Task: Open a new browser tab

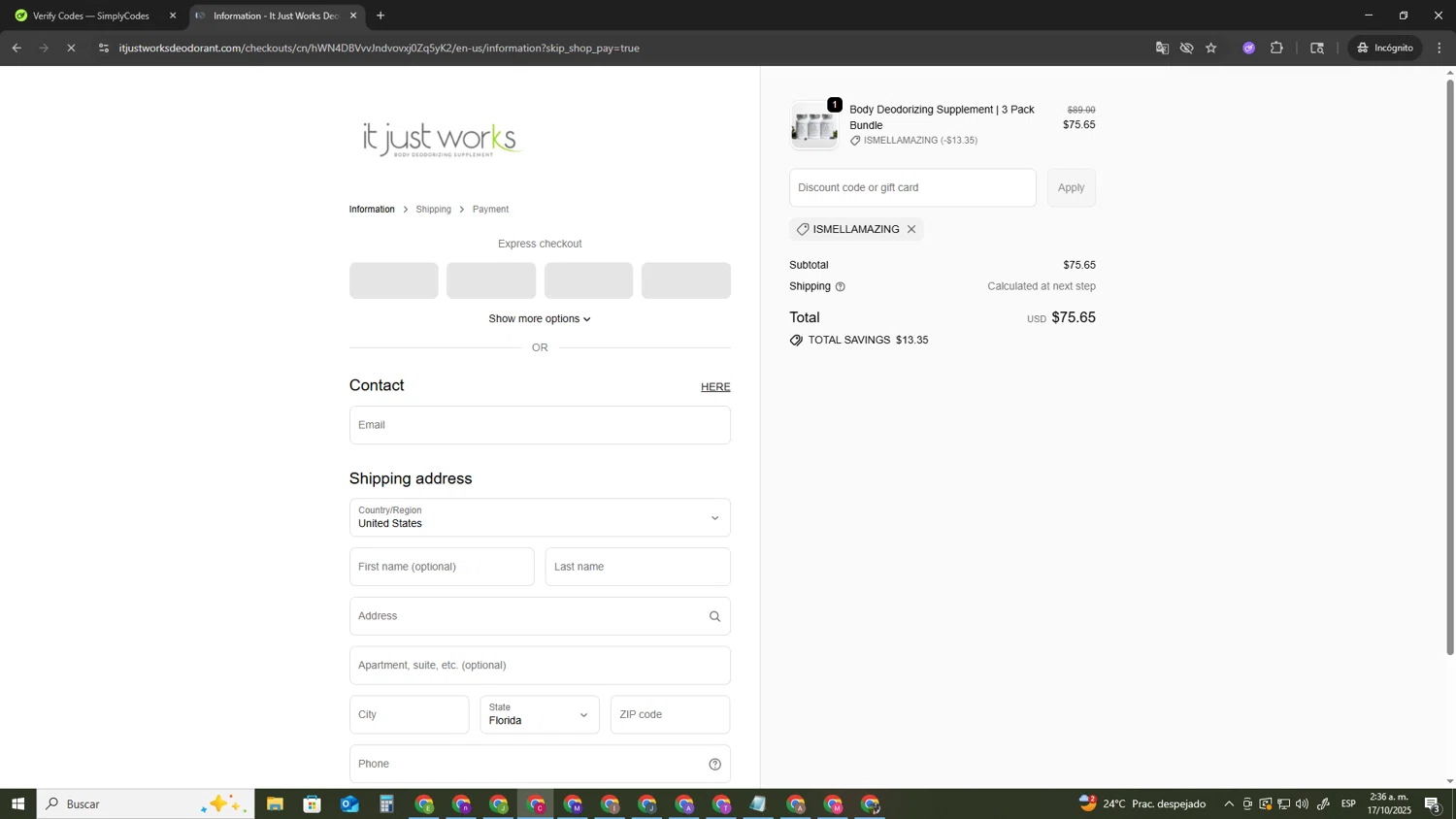Action: (x=381, y=16)
